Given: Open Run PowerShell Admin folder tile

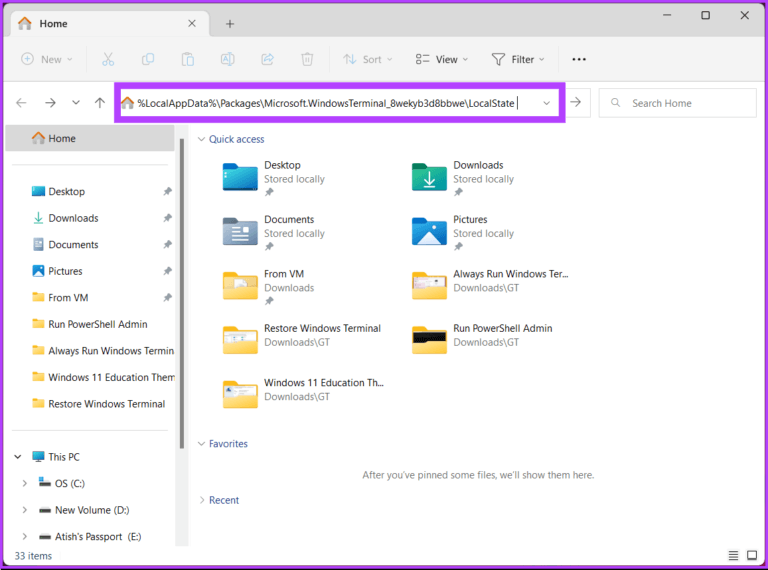Looking at the screenshot, I should pyautogui.click(x=482, y=339).
